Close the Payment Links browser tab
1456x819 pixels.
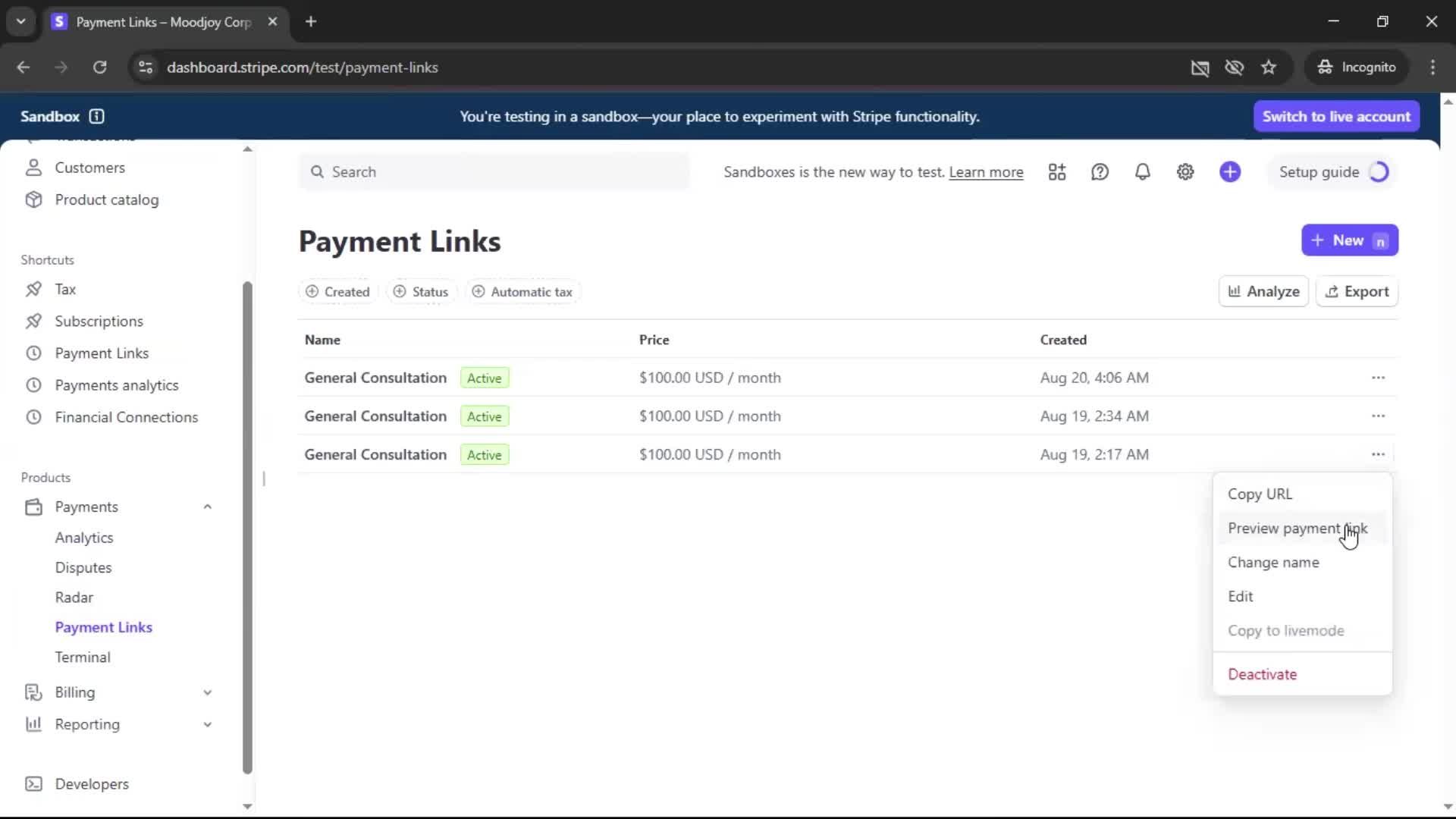272,21
